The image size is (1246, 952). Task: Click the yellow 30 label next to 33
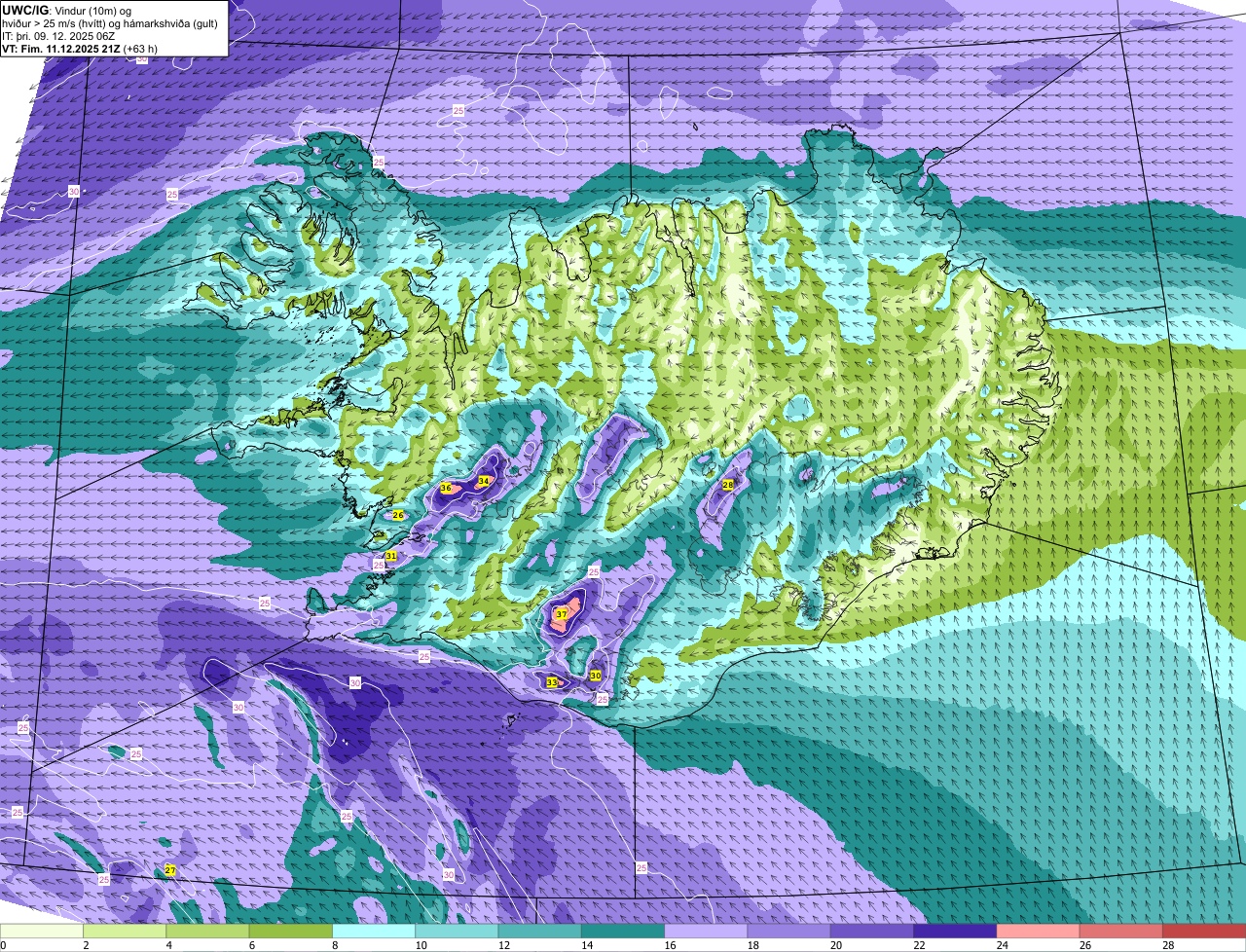(x=596, y=676)
